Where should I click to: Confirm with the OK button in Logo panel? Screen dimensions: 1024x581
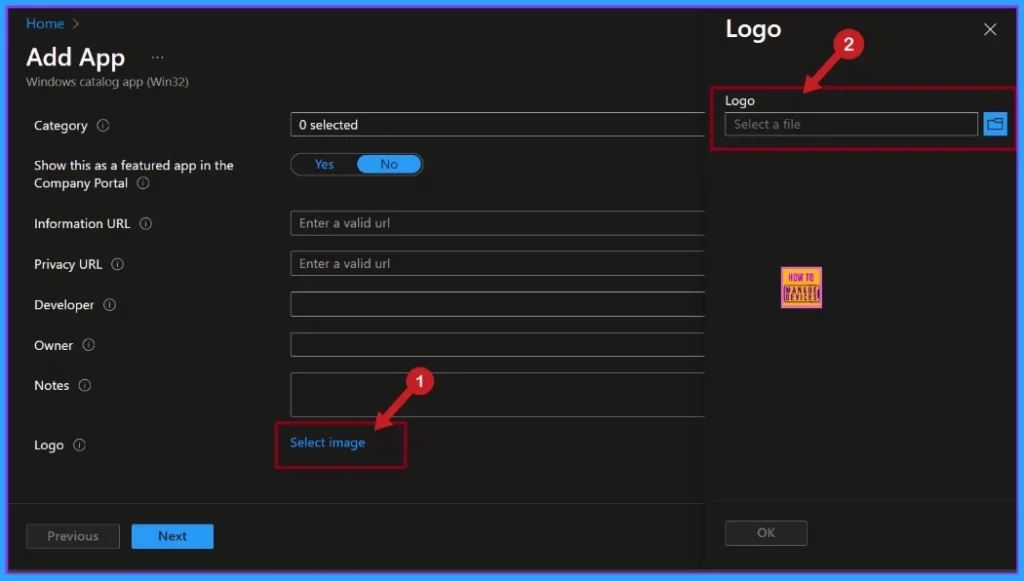pos(766,533)
